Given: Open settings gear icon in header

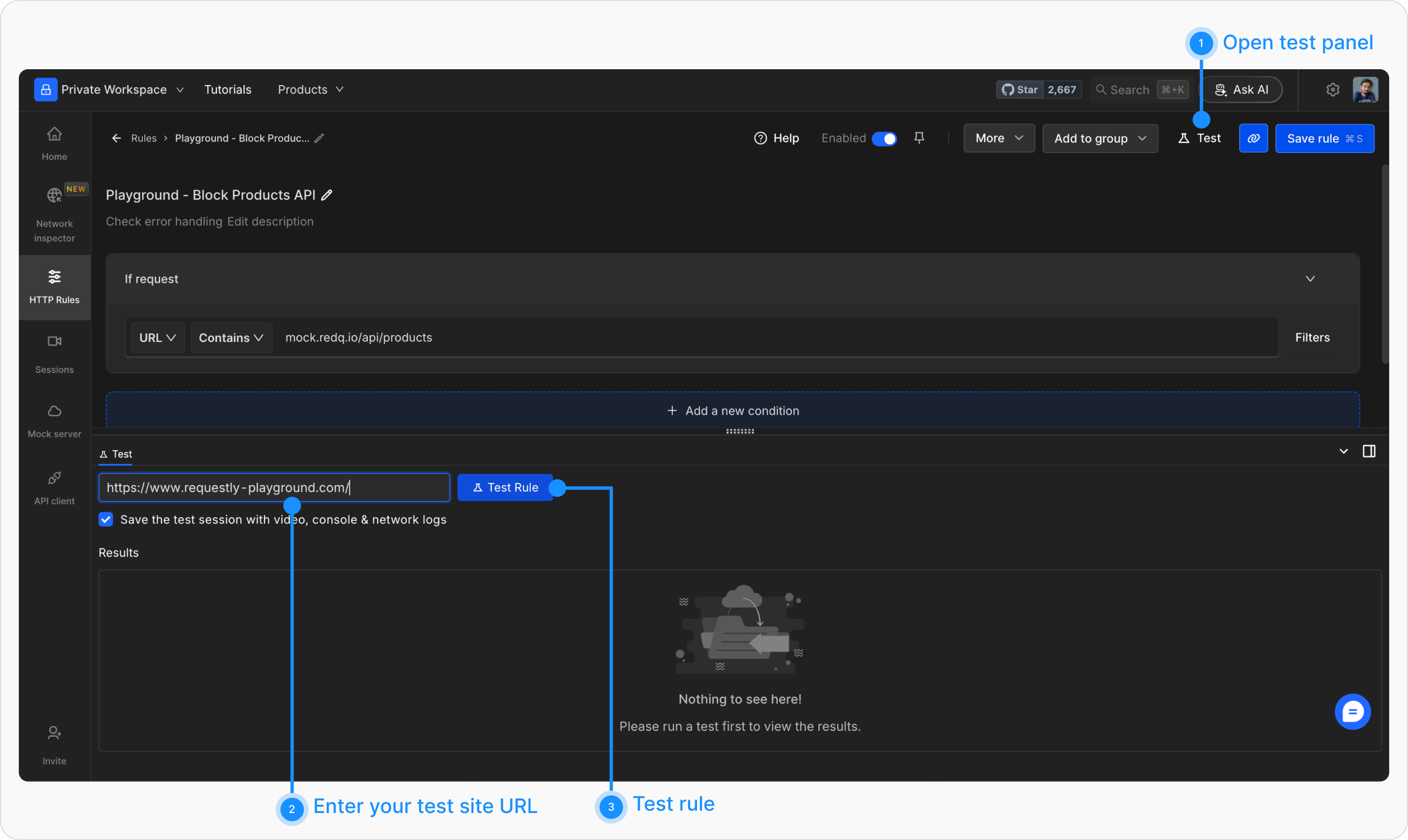Looking at the screenshot, I should [x=1332, y=90].
